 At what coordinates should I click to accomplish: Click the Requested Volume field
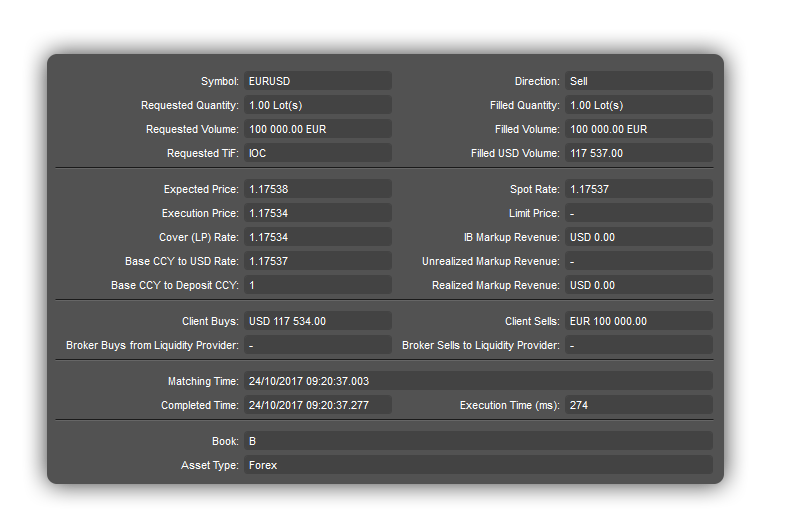(318, 129)
